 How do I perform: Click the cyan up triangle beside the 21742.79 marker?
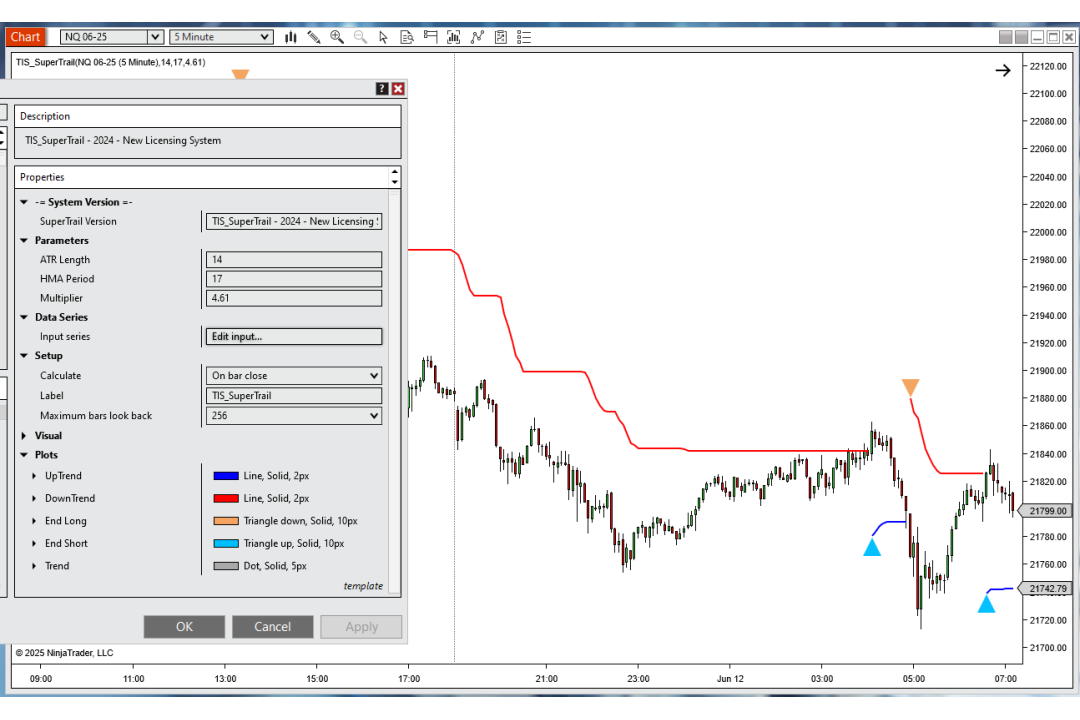point(986,604)
